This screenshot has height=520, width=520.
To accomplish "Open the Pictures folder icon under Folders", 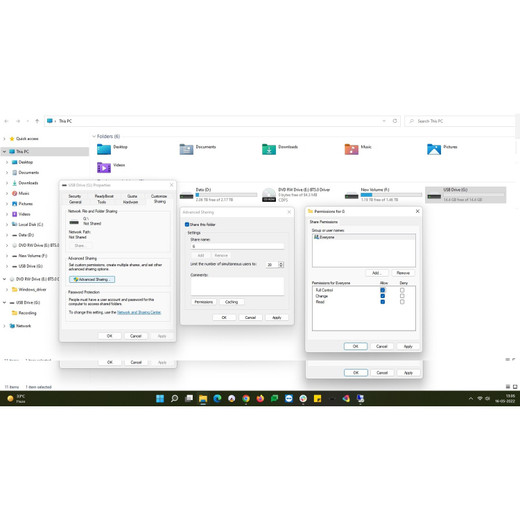I will tap(434, 149).
